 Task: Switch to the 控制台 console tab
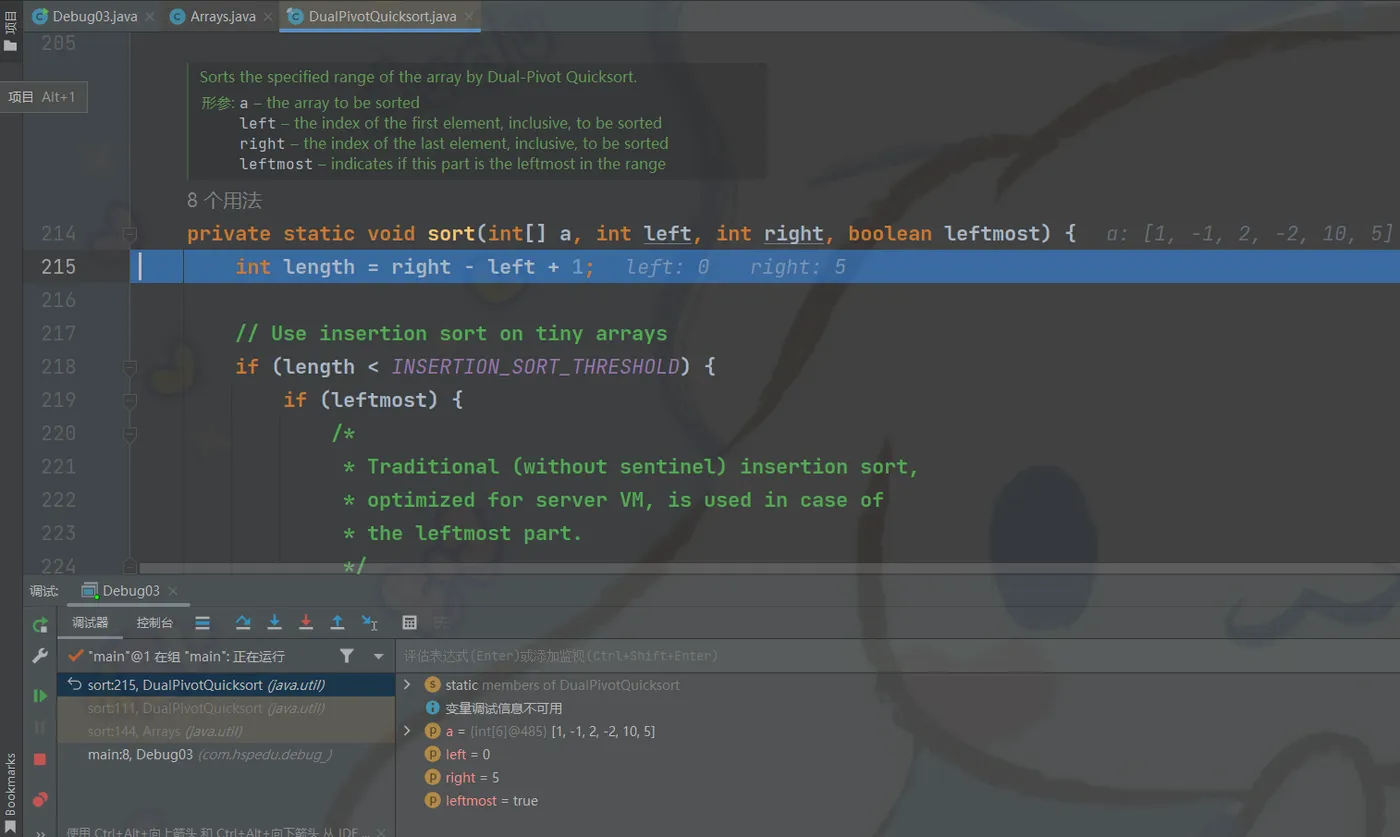click(x=154, y=623)
